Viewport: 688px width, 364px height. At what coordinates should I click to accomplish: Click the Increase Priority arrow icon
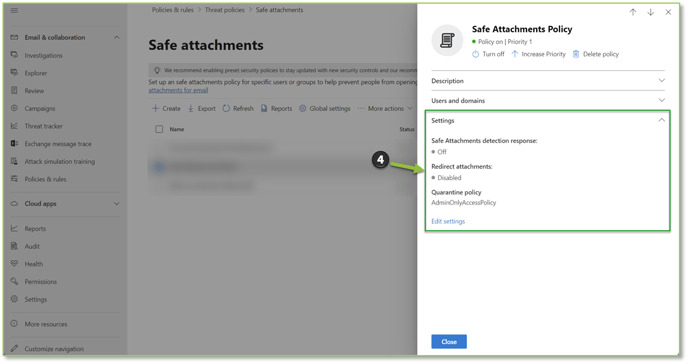coord(515,54)
